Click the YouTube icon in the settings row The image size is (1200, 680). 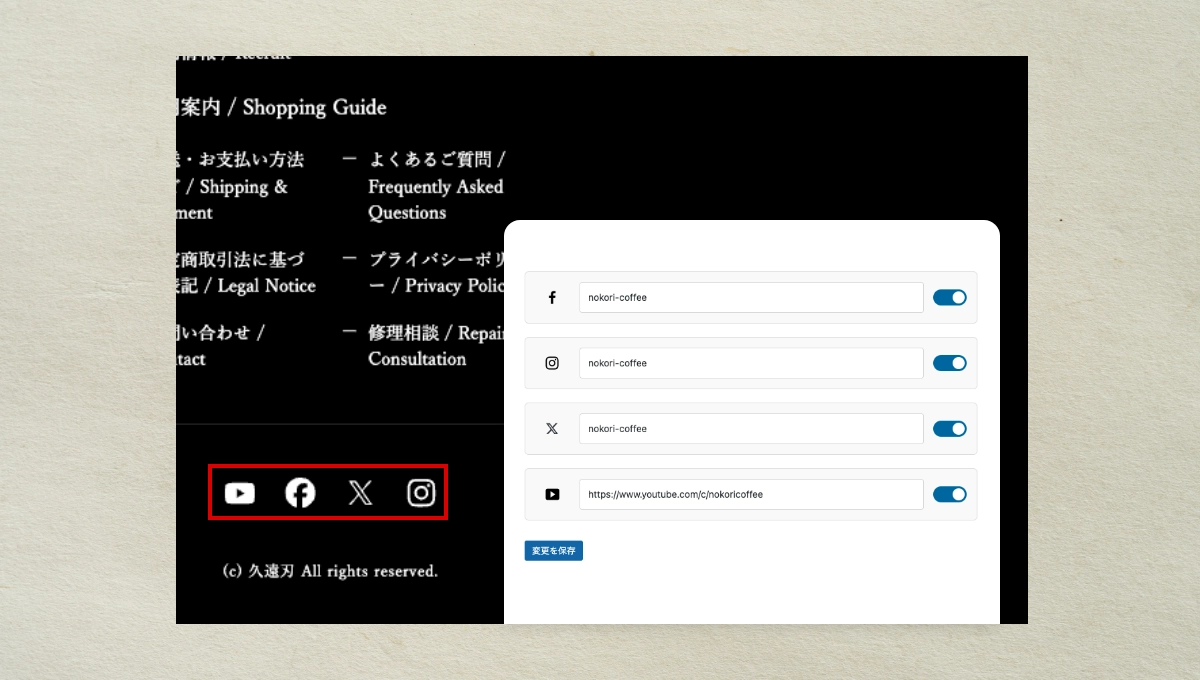tap(552, 494)
